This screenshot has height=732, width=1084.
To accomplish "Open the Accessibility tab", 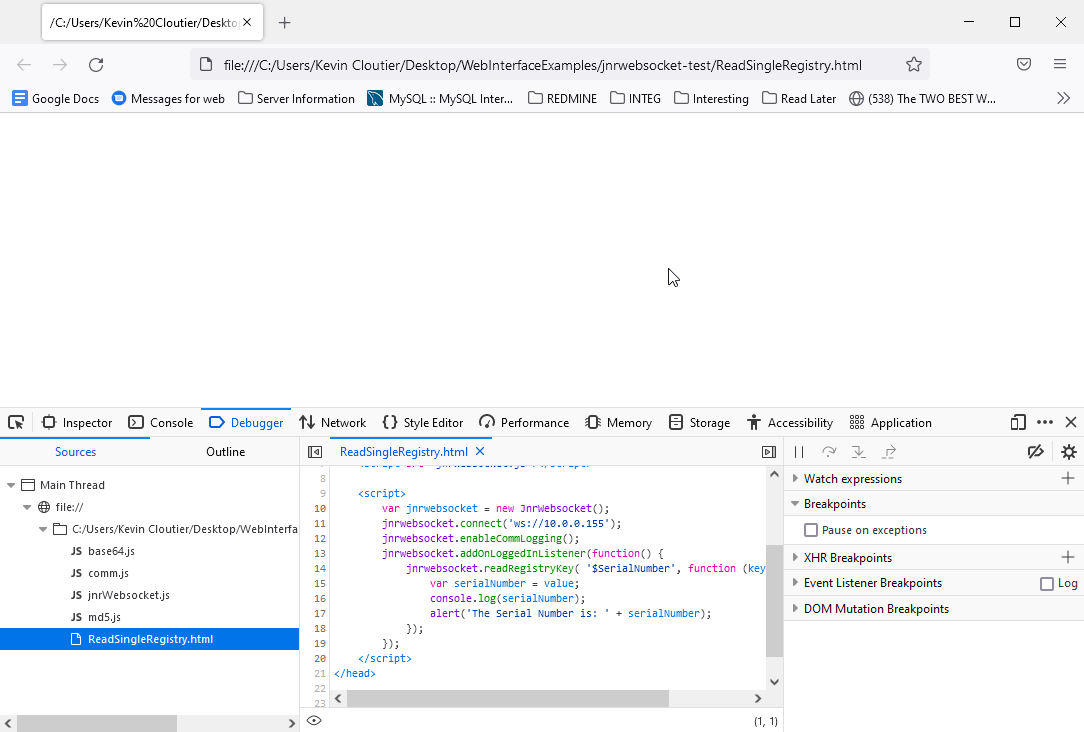I will 790,422.
